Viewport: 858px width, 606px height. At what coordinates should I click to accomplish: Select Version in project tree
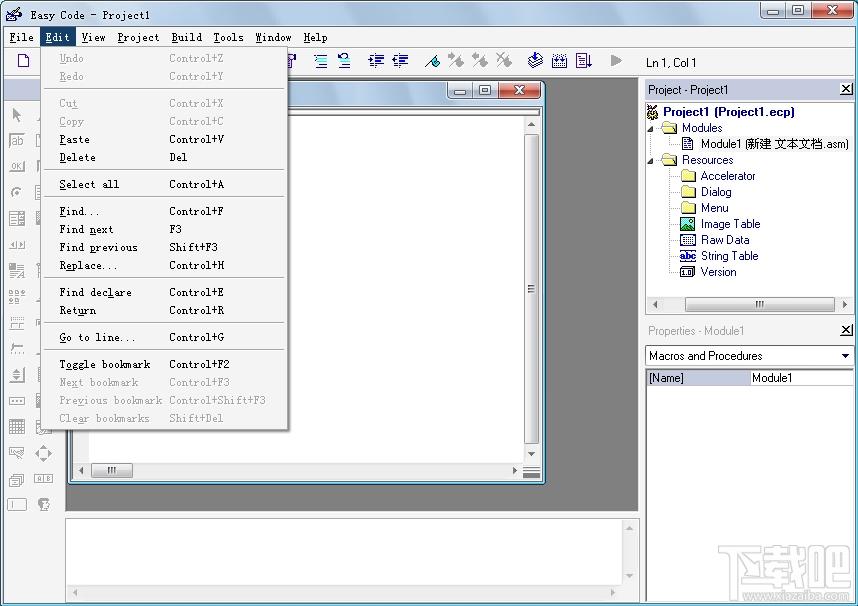point(718,272)
